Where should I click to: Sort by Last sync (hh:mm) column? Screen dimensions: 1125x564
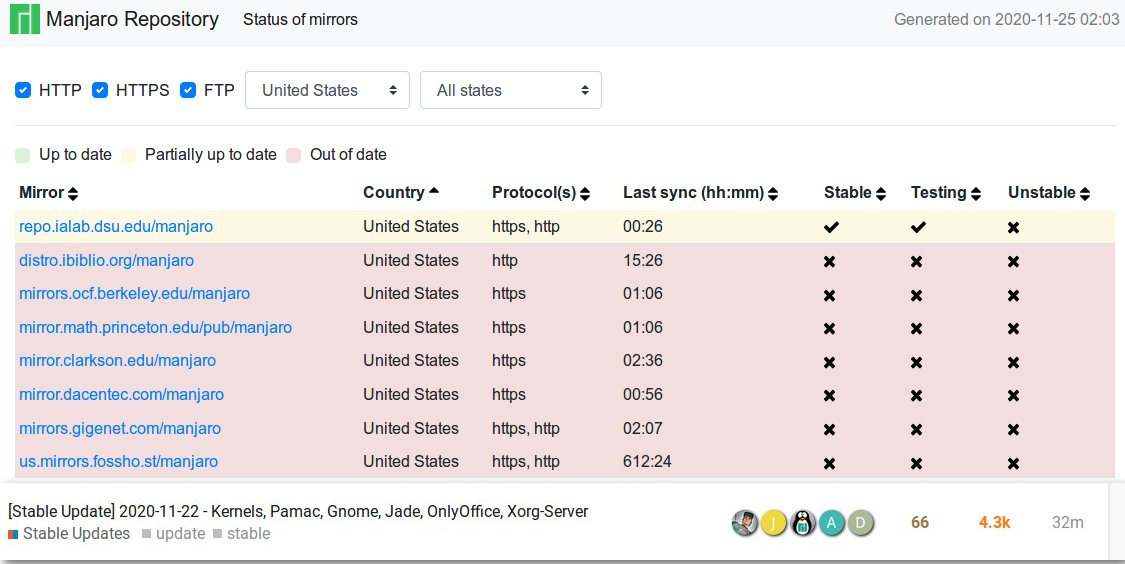(x=700, y=192)
